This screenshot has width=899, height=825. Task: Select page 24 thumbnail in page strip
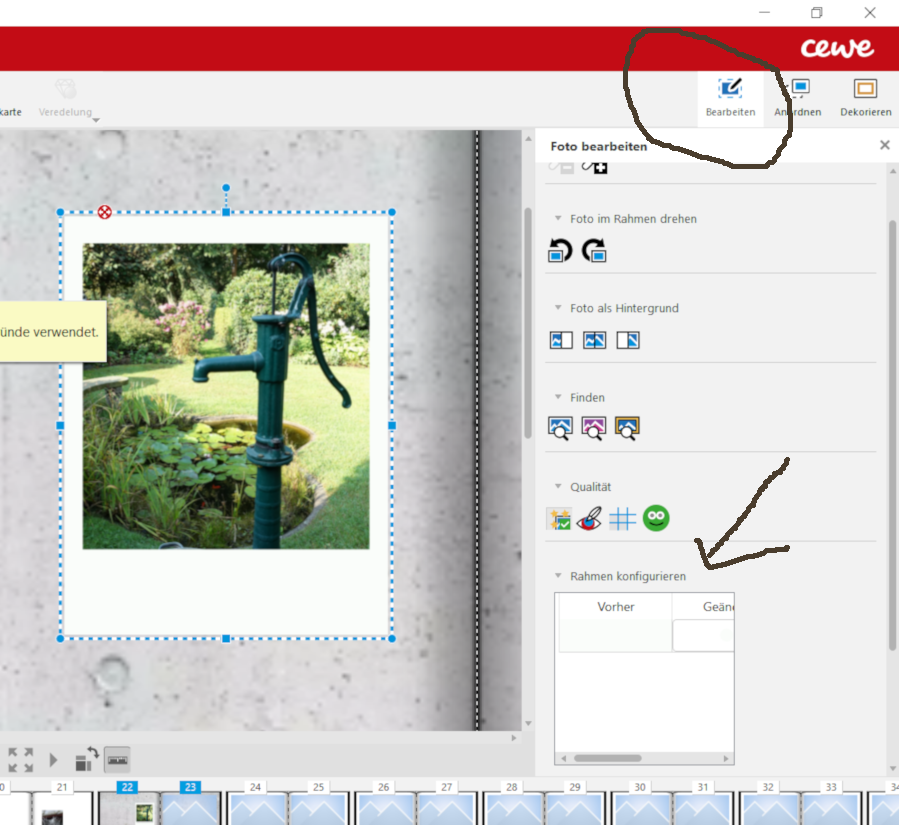[x=256, y=807]
